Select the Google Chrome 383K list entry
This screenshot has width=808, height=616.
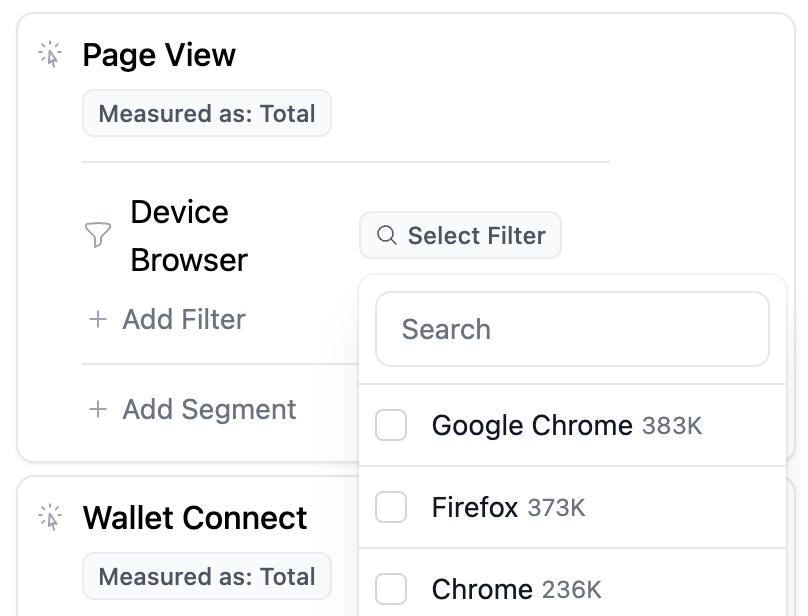point(573,425)
